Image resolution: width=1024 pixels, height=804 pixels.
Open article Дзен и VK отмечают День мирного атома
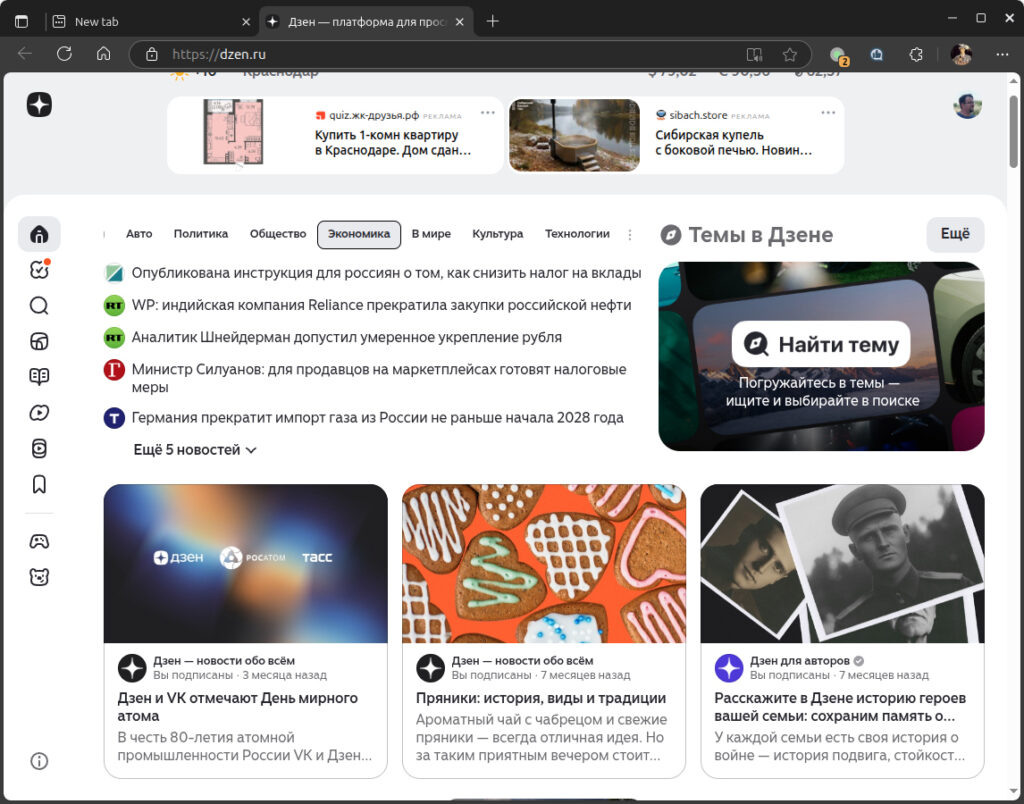pos(238,707)
